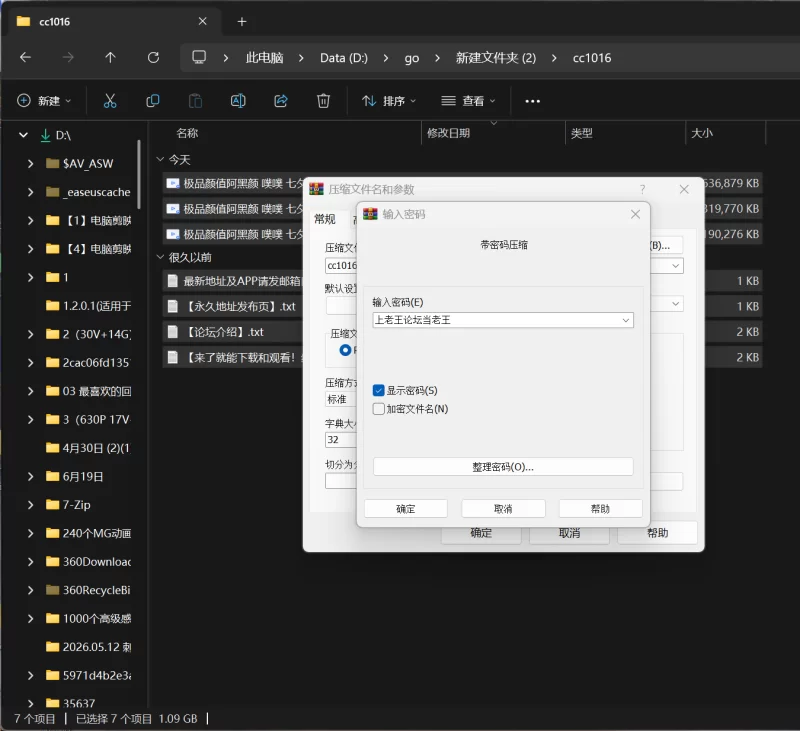The height and width of the screenshot is (731, 800).
Task: Click the question mark help icon of archive dialog
Action: tap(642, 190)
